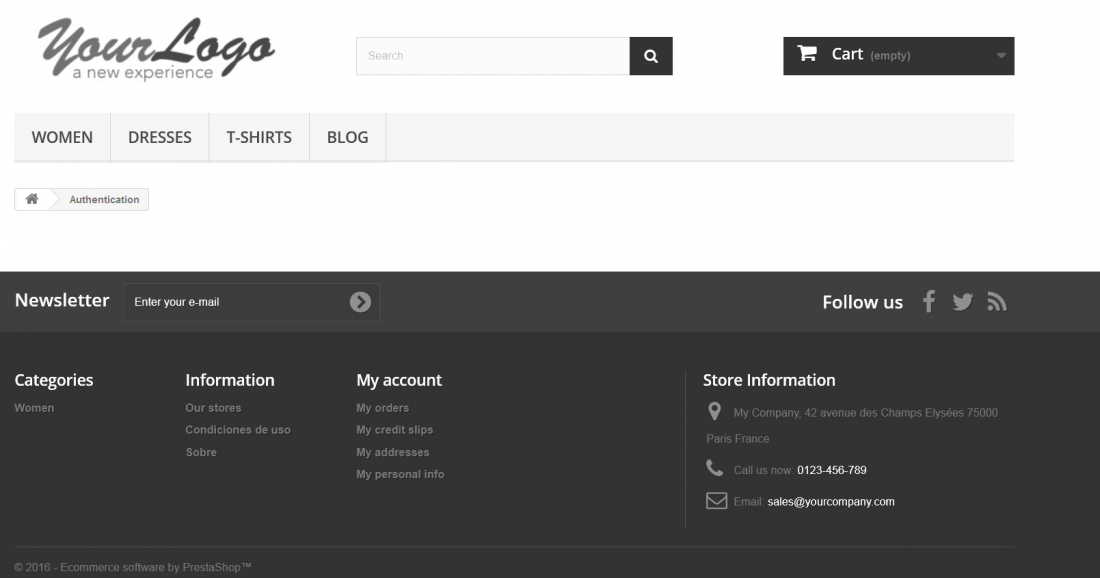1100x578 pixels.
Task: Open My personal info link
Action: pyautogui.click(x=400, y=474)
